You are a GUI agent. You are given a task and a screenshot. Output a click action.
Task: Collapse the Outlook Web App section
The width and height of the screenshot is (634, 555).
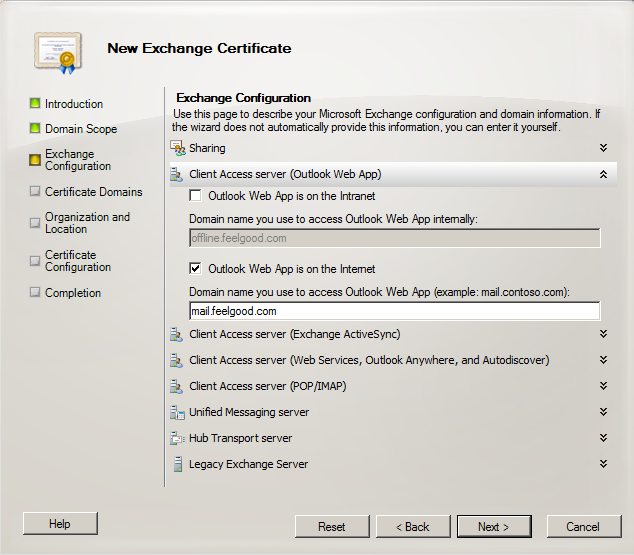click(x=603, y=174)
